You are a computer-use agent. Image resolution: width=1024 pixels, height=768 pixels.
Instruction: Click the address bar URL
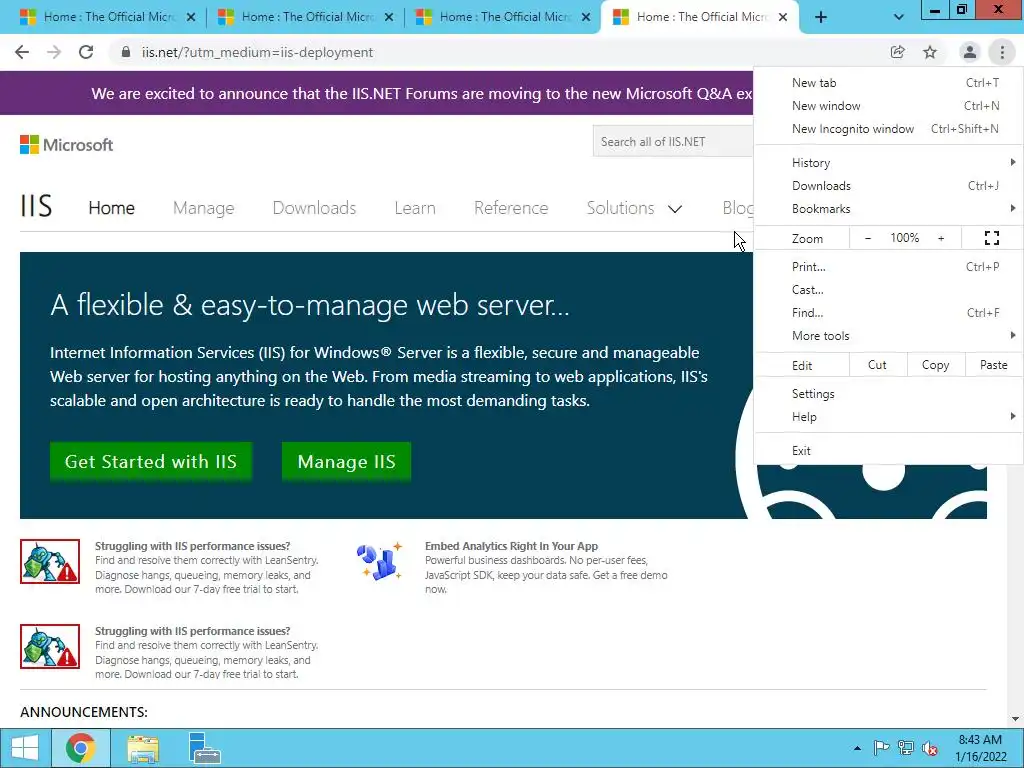tap(257, 52)
